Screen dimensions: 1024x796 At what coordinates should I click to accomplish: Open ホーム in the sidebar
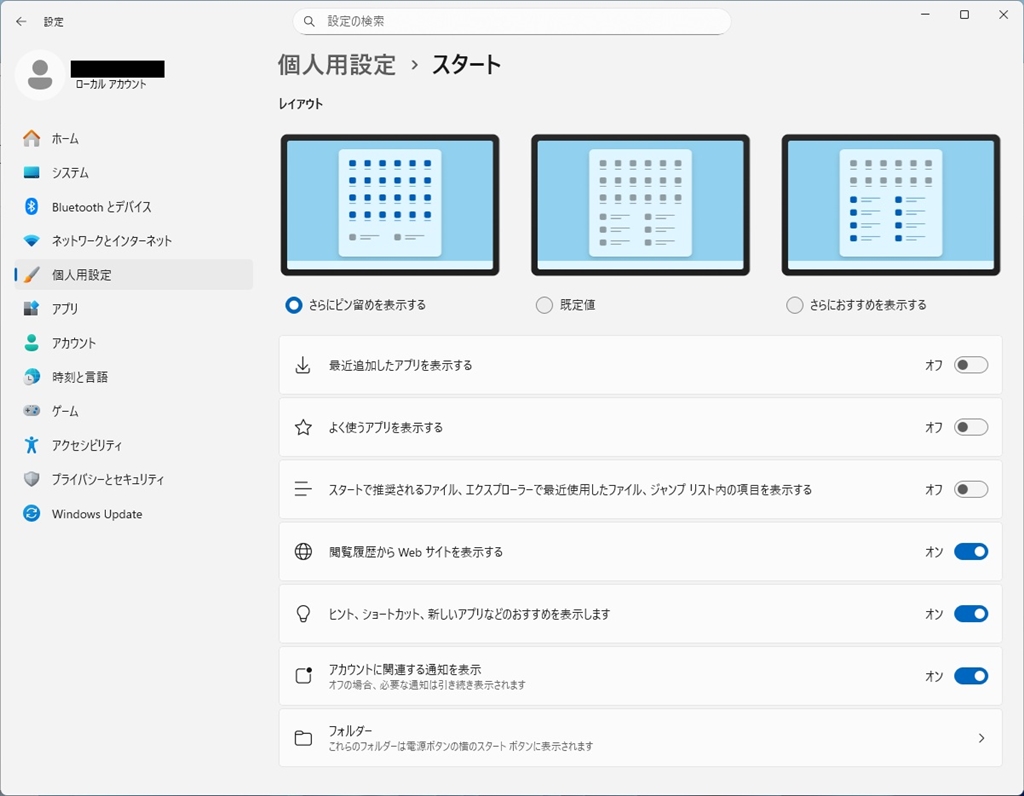(x=134, y=138)
